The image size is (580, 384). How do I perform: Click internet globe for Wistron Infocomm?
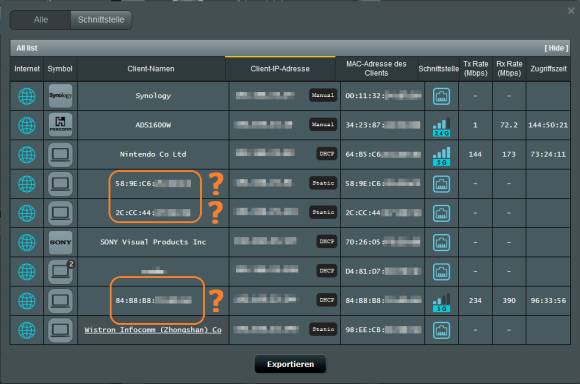(27, 330)
